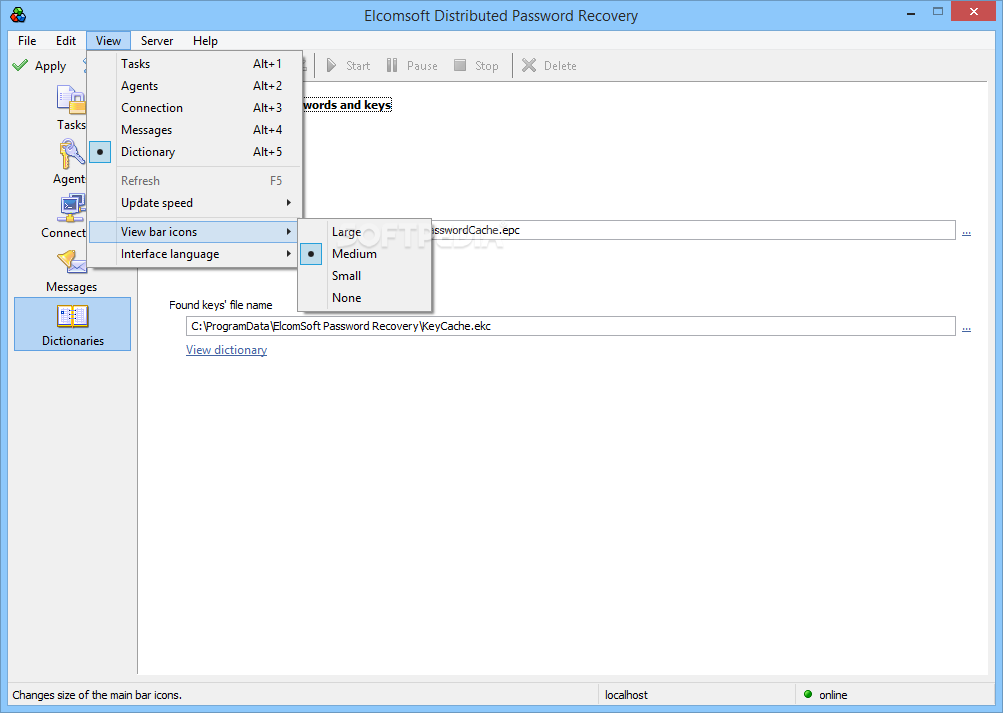Click the 'Found keys' file name' label
Image resolution: width=1003 pixels, height=713 pixels.
[x=221, y=305]
